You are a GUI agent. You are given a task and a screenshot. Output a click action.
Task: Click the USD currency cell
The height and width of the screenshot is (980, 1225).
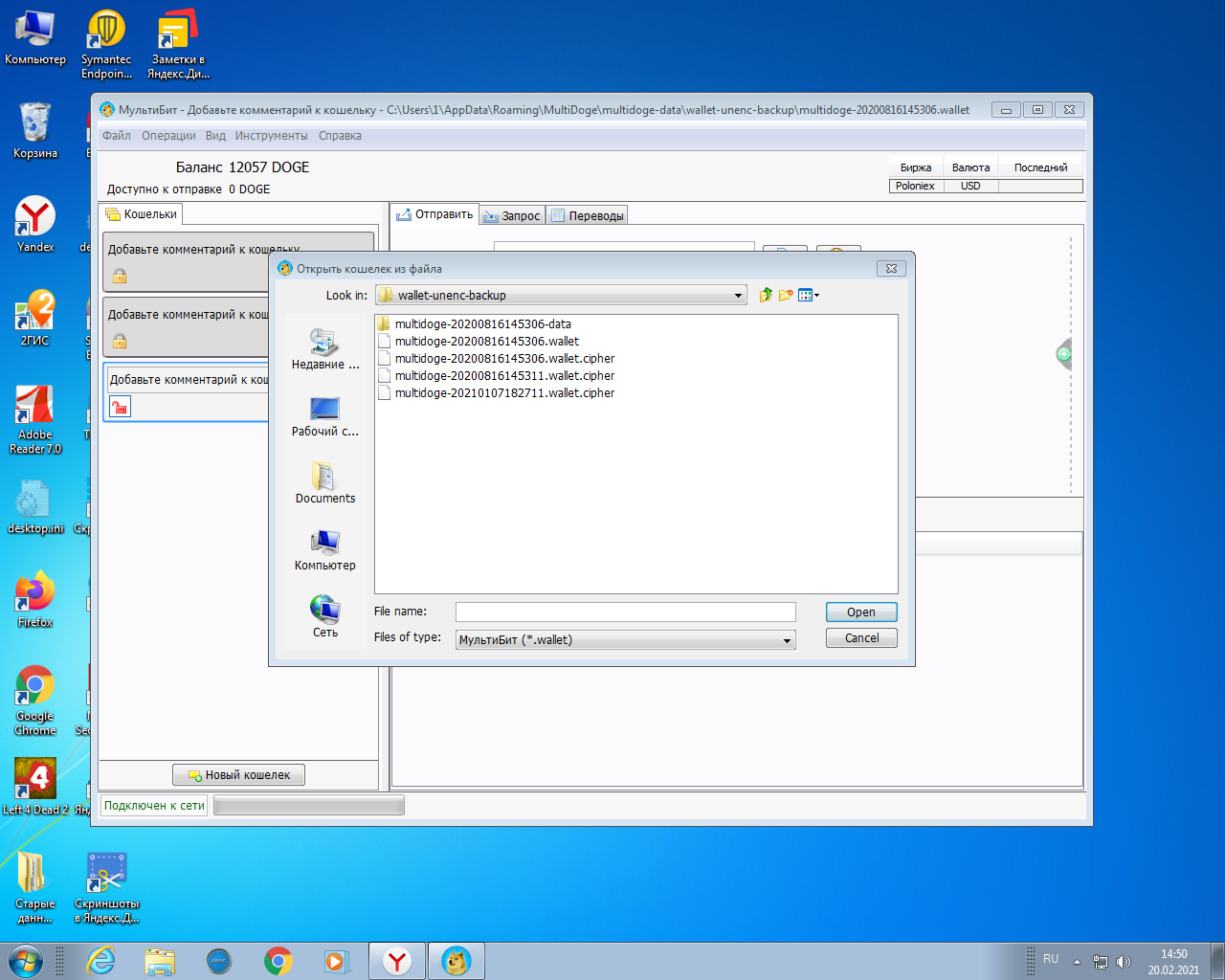pos(970,187)
